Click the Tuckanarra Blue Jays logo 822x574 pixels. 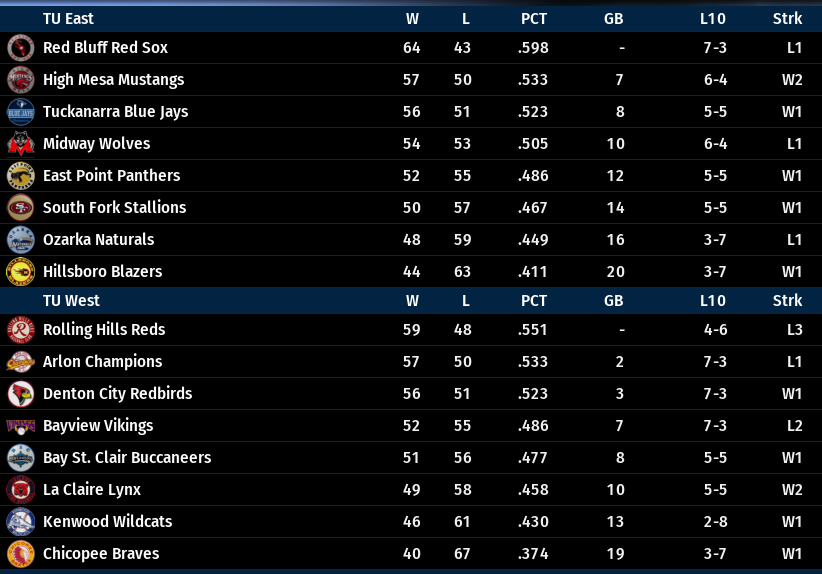(20, 112)
